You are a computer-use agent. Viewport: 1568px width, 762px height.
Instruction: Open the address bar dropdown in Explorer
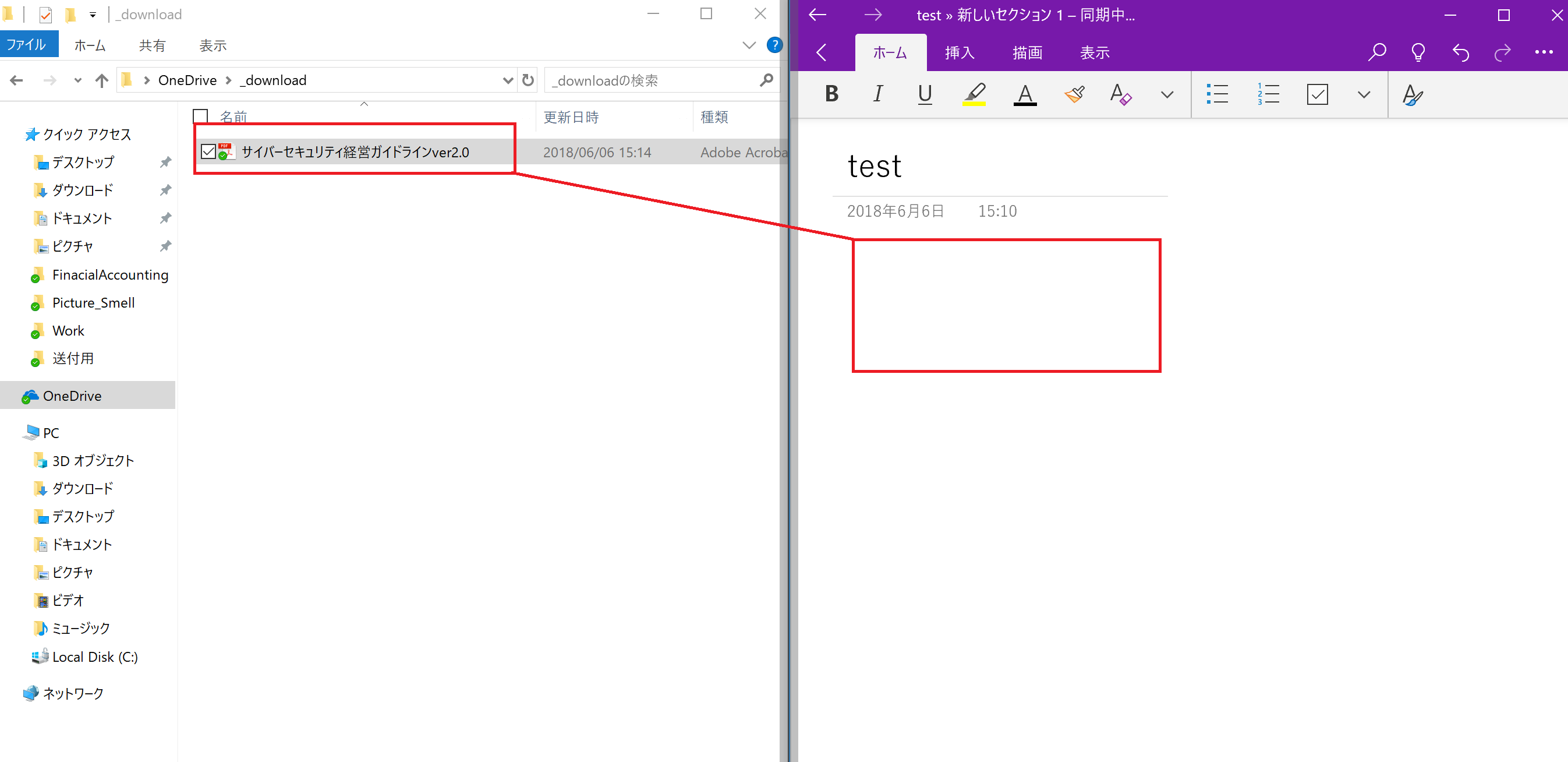click(x=508, y=80)
